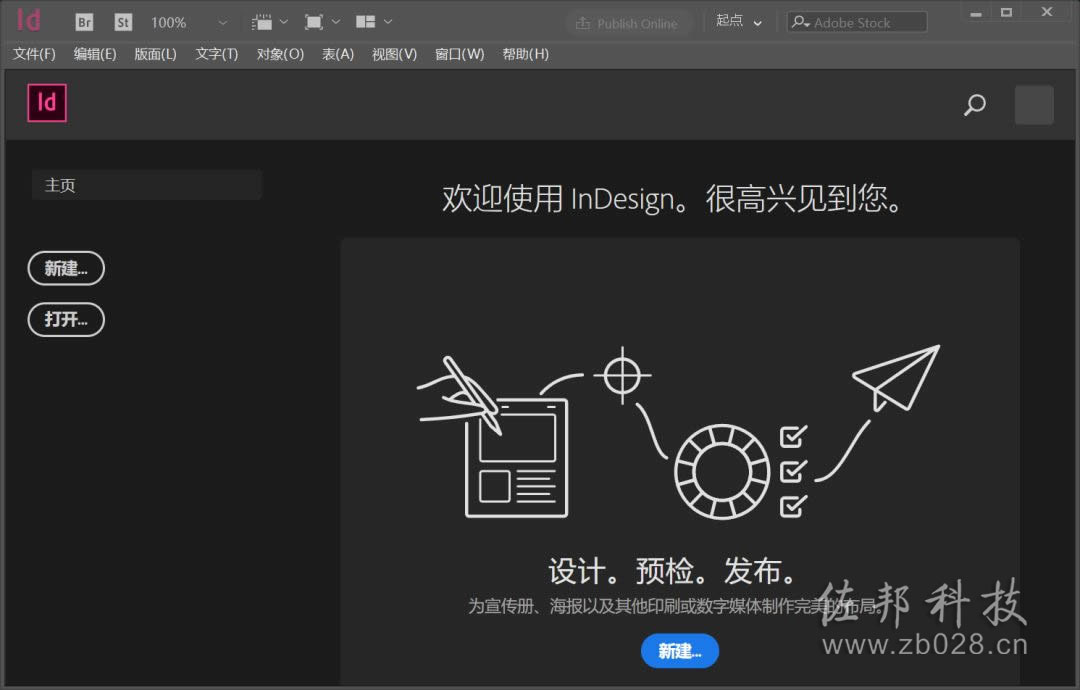Open the 窗口(W) menu
Viewport: 1080px width, 690px height.
pos(459,54)
